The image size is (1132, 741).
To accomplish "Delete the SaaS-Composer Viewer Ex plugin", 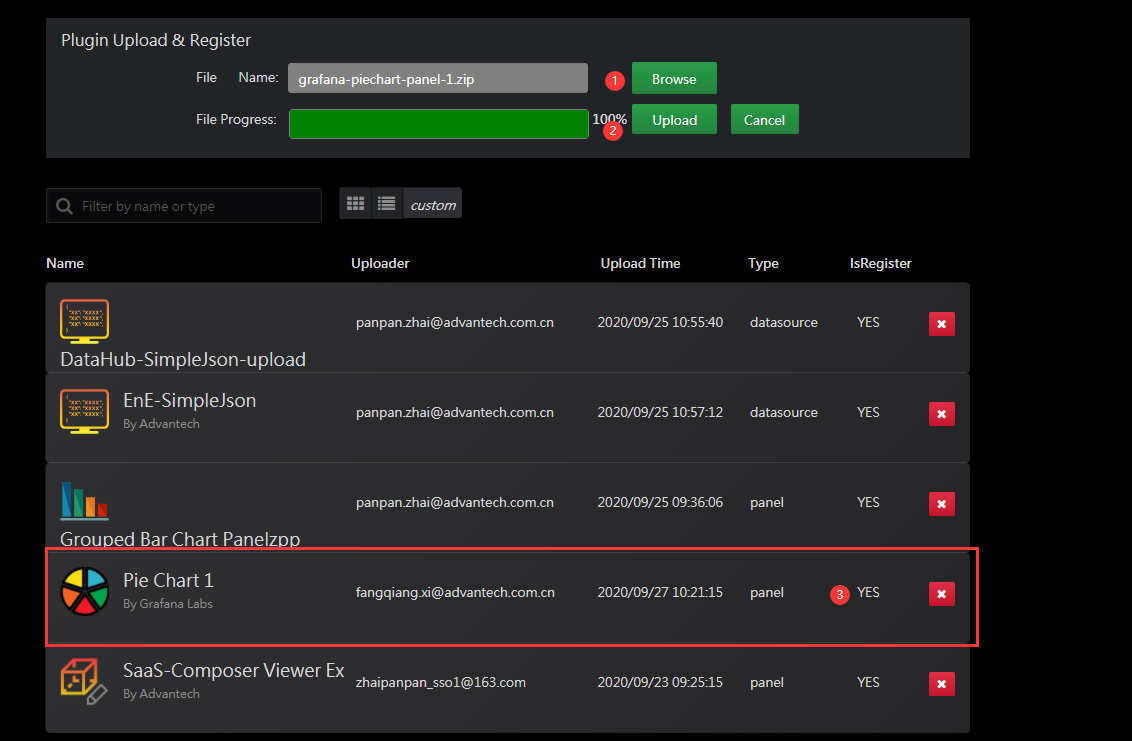I will click(941, 683).
